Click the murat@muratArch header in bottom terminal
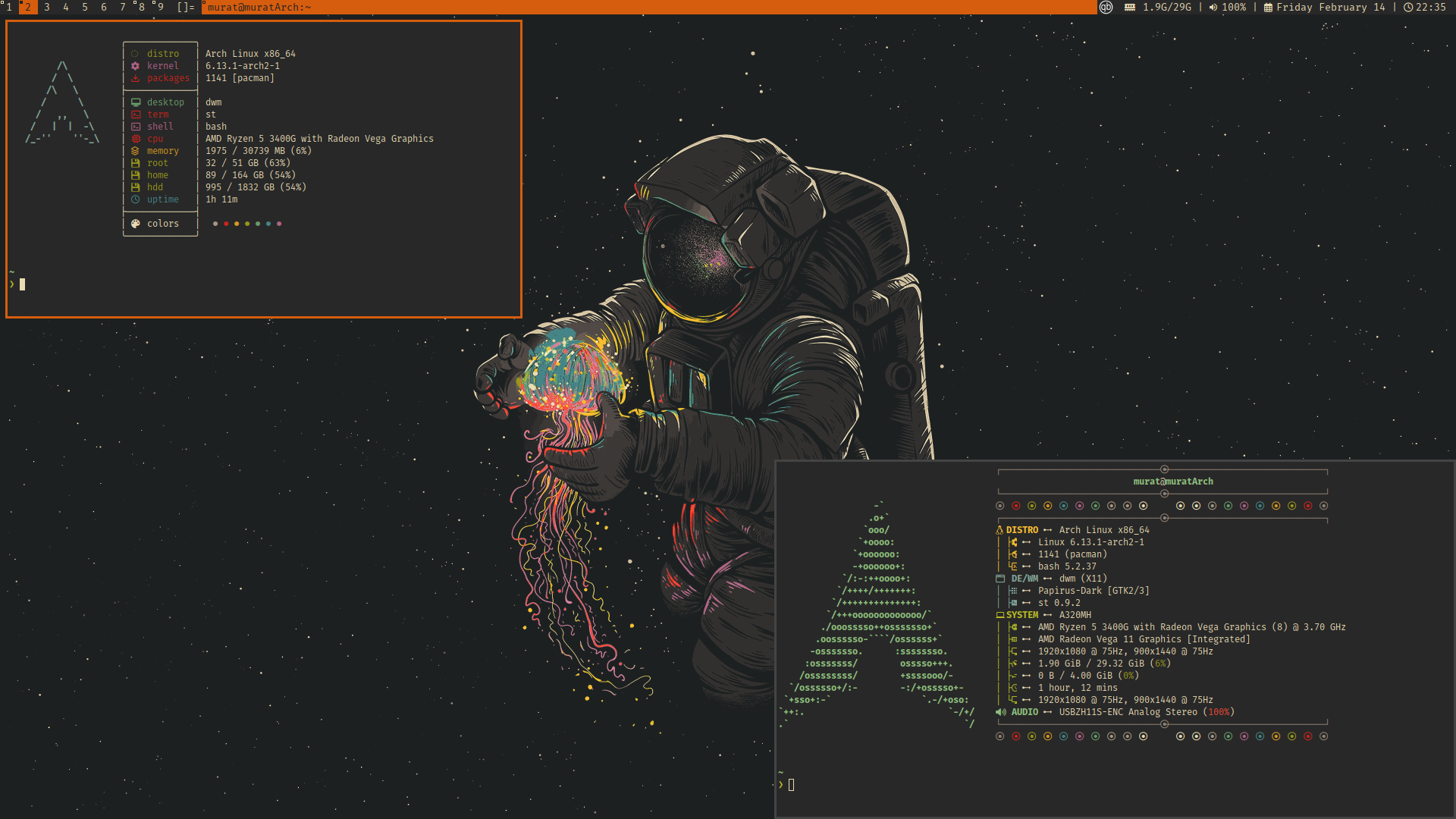 click(x=1173, y=482)
